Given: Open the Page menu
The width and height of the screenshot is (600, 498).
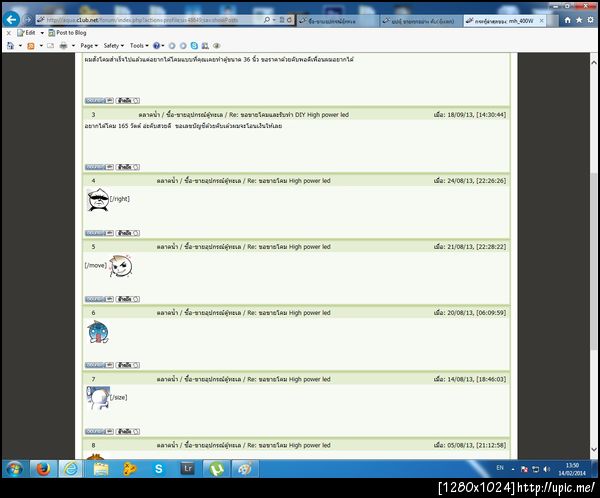Looking at the screenshot, I should click(x=89, y=46).
